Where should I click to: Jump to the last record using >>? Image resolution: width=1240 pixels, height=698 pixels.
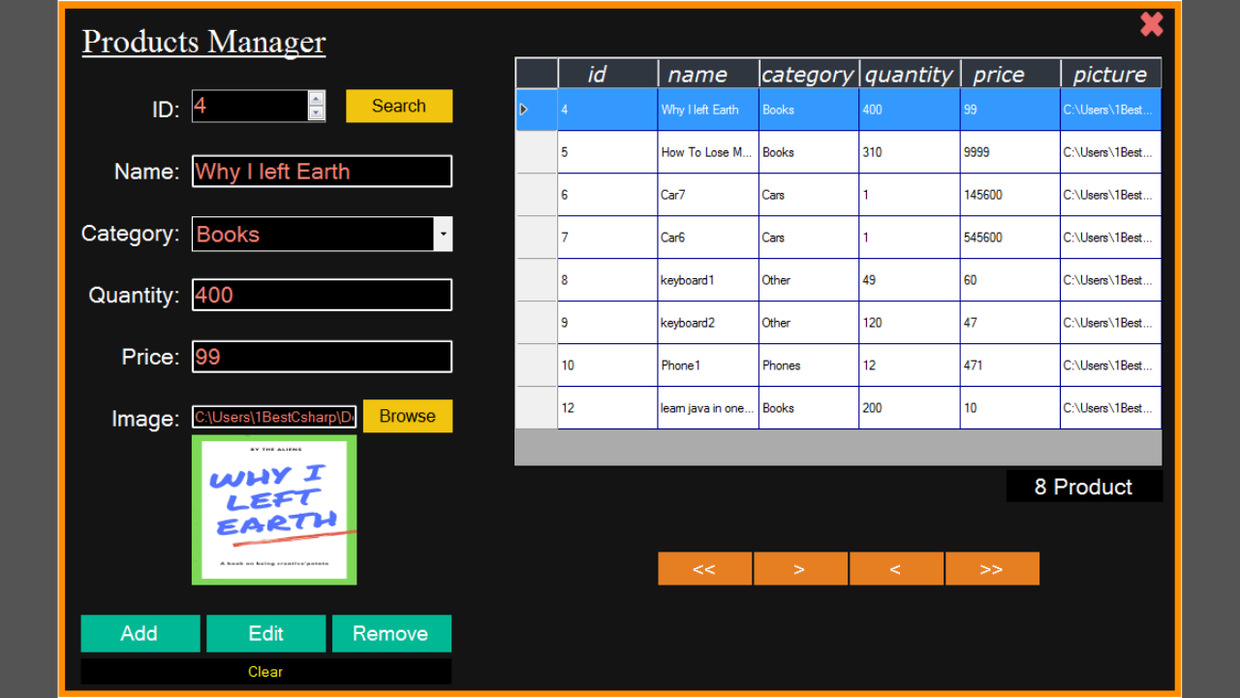992,568
